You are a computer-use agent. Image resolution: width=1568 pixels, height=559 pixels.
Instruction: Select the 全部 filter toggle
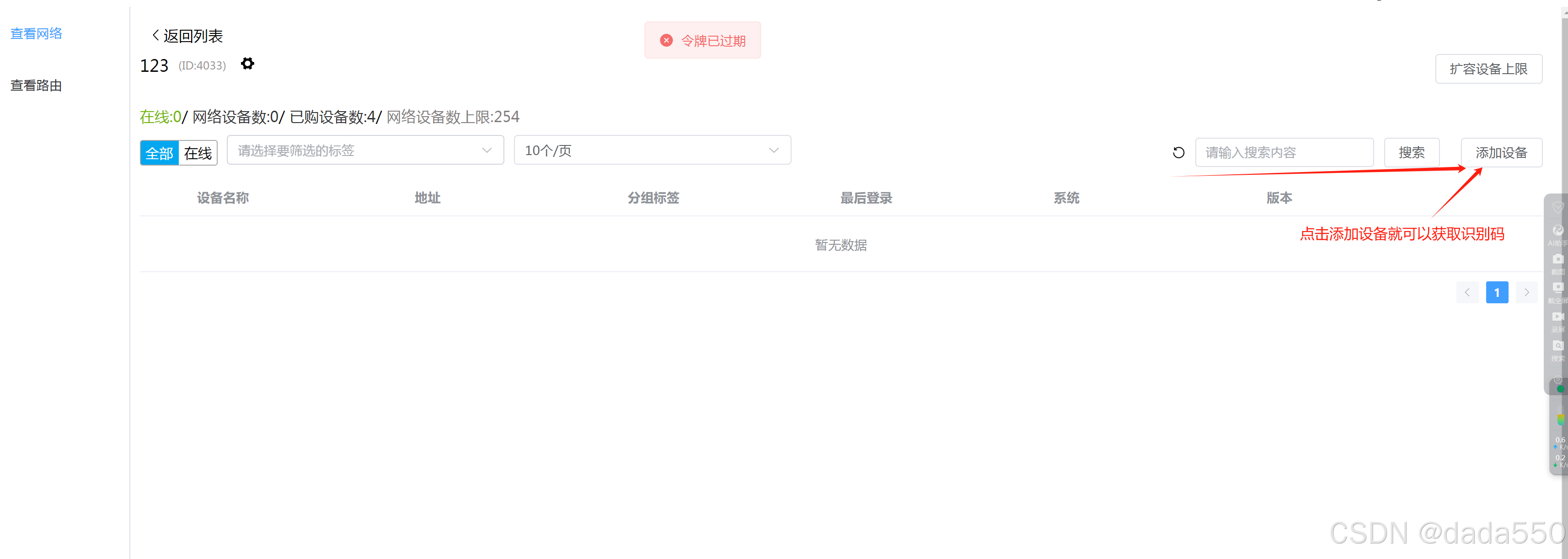tap(160, 153)
